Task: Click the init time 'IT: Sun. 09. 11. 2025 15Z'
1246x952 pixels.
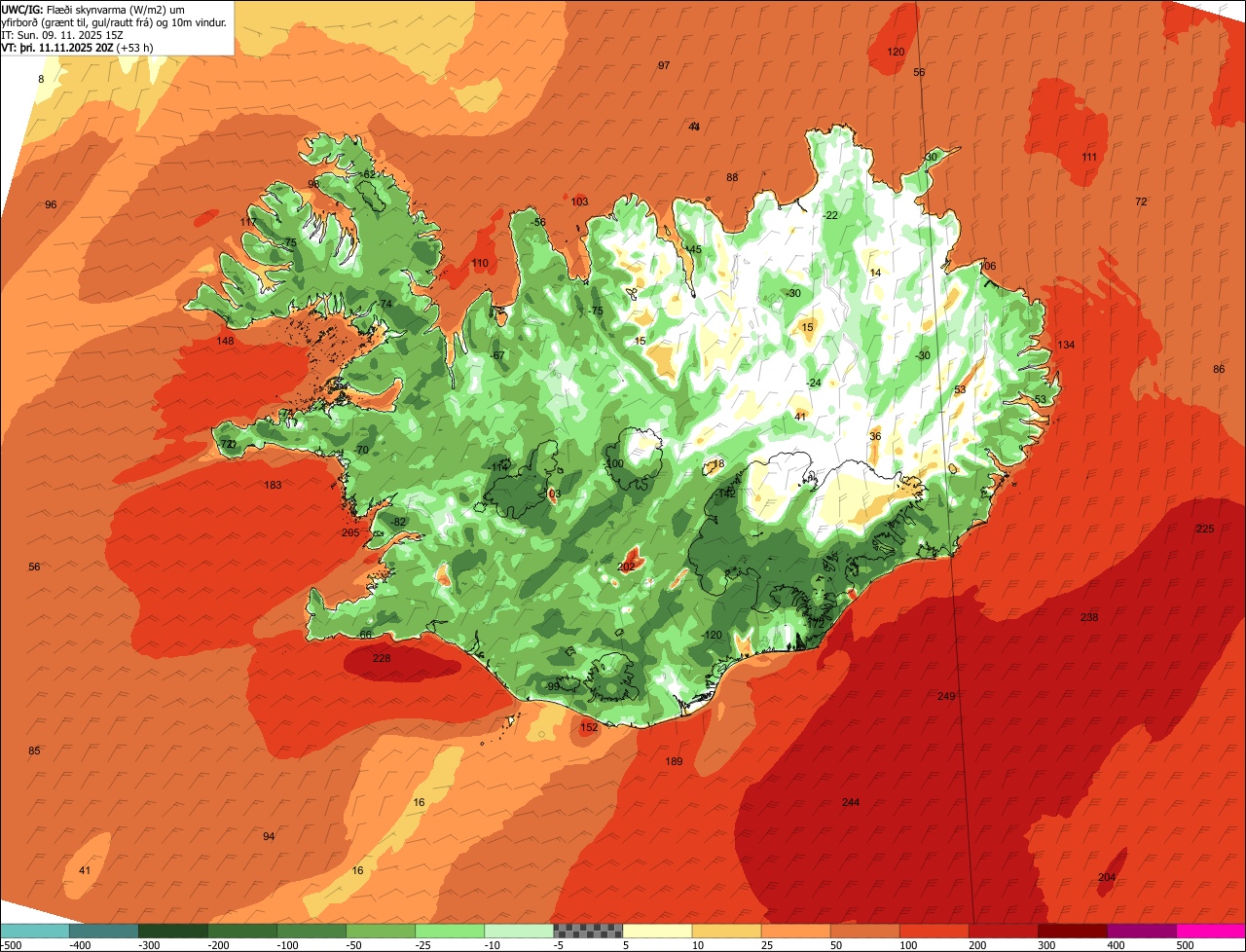Action: click(62, 34)
